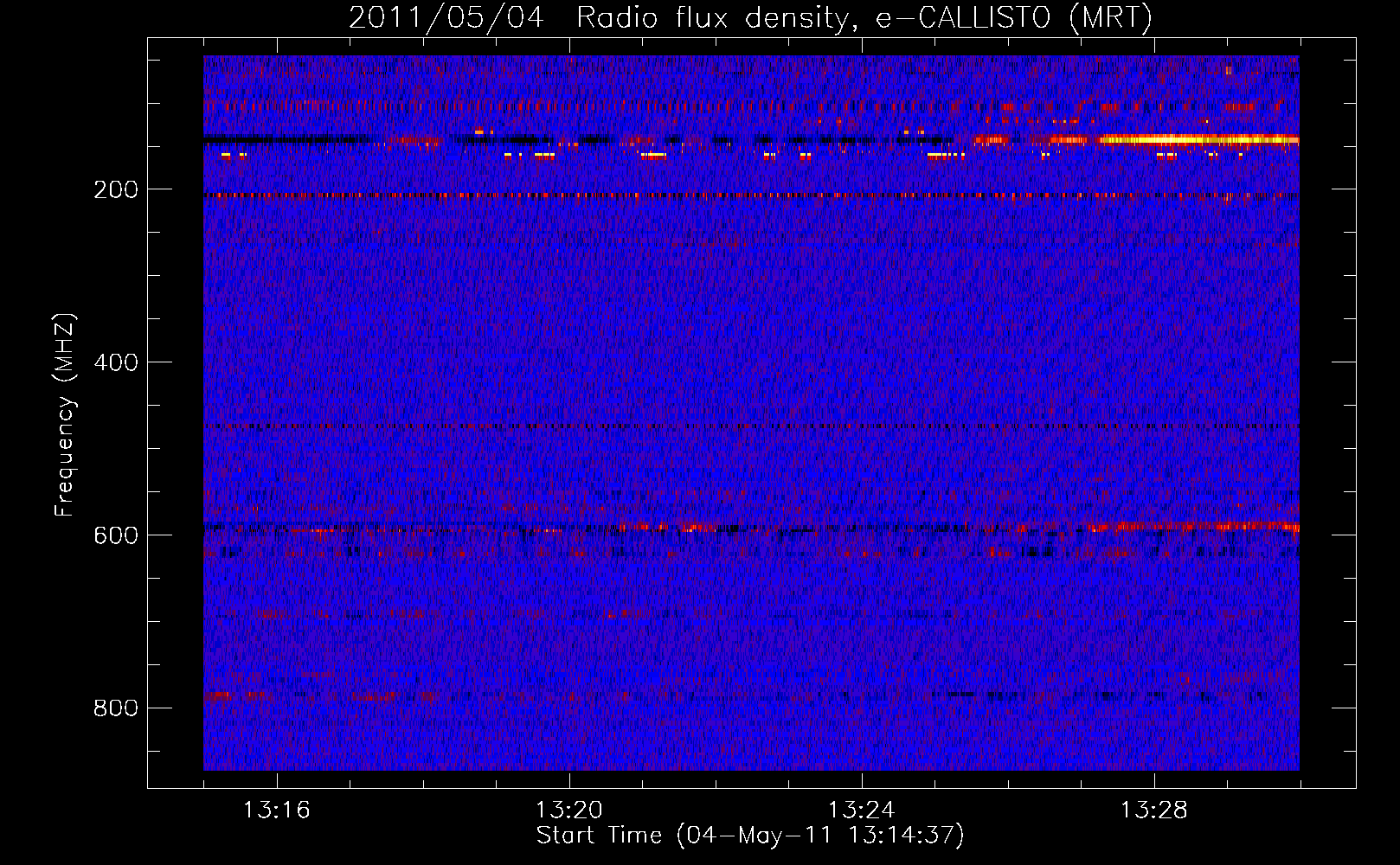
Task: Click the 600 frequency tick label
Action: (x=116, y=535)
